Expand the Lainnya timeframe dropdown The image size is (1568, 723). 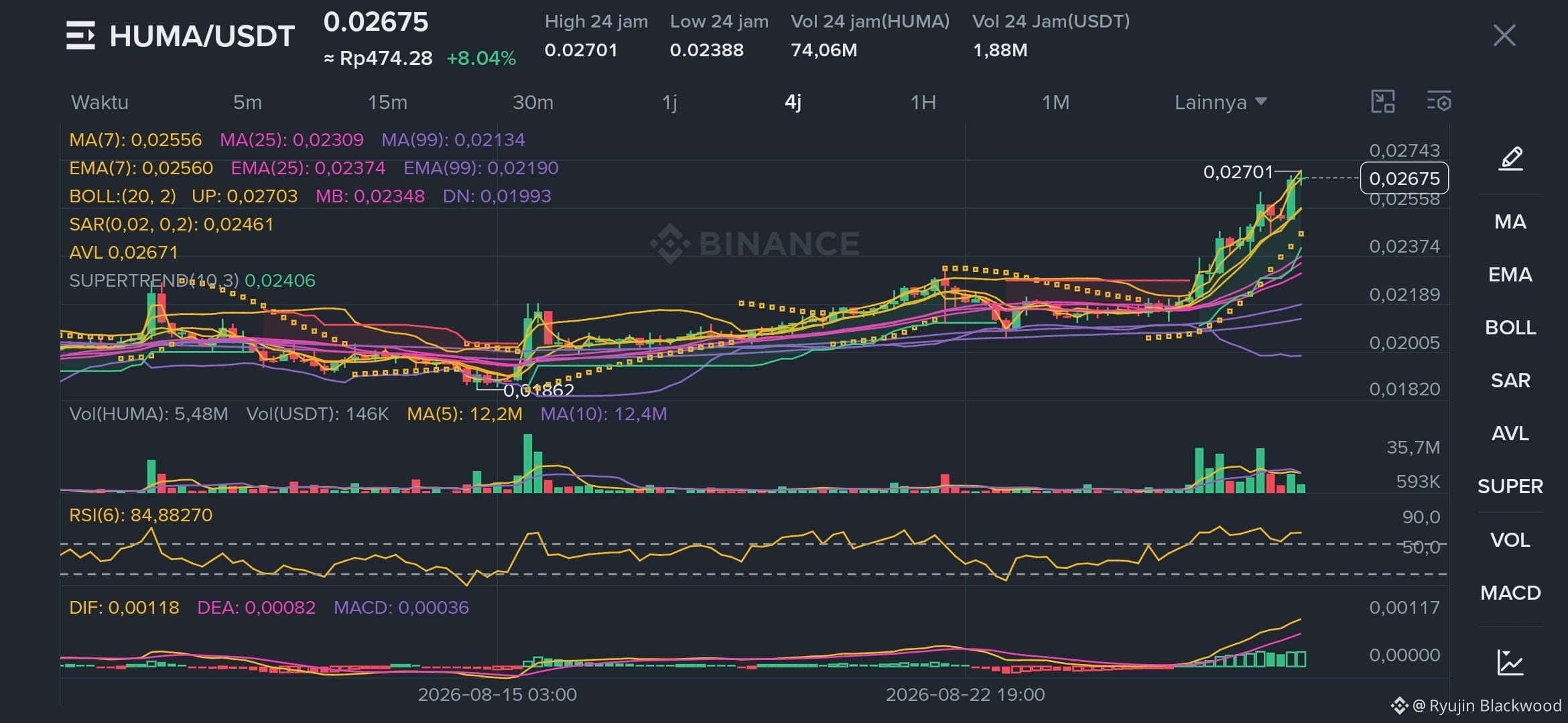click(1220, 103)
